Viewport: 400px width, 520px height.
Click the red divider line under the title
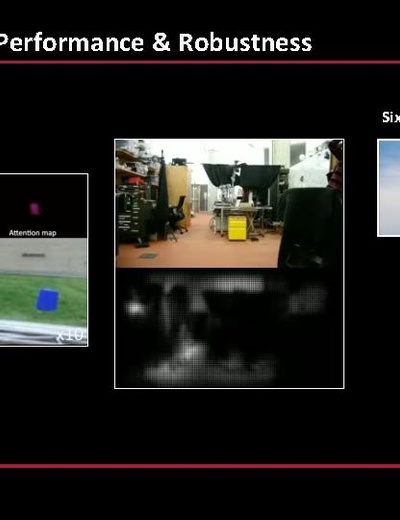200,62
